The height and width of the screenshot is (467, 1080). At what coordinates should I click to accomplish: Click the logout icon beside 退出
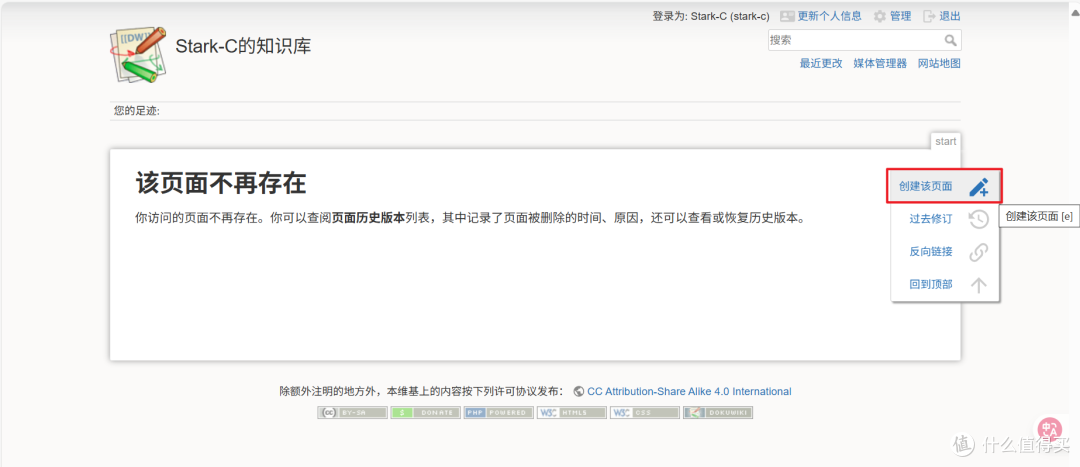[x=929, y=16]
